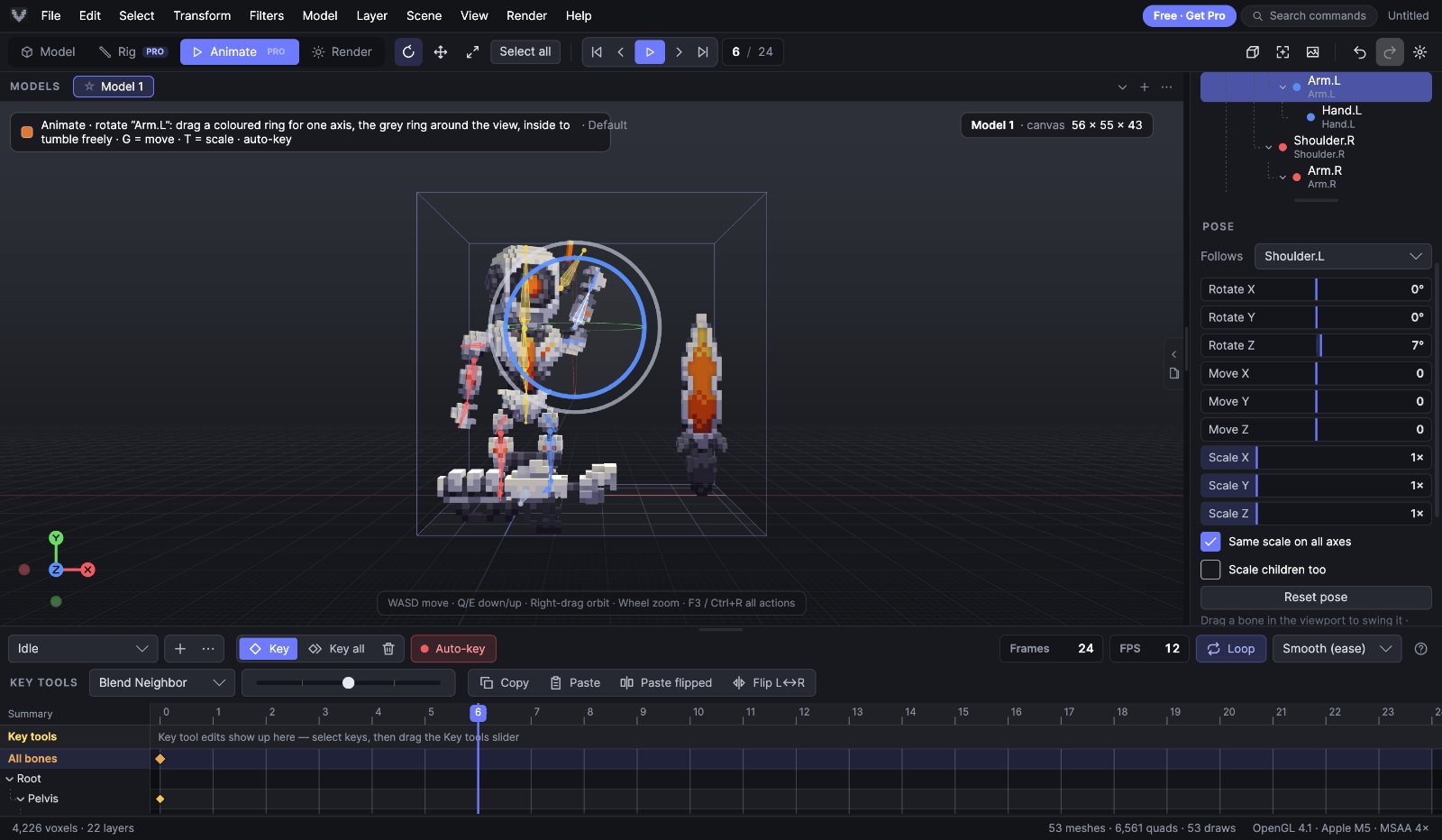Image resolution: width=1442 pixels, height=840 pixels.
Task: Click the X axis gizmo handle
Action: (x=88, y=570)
